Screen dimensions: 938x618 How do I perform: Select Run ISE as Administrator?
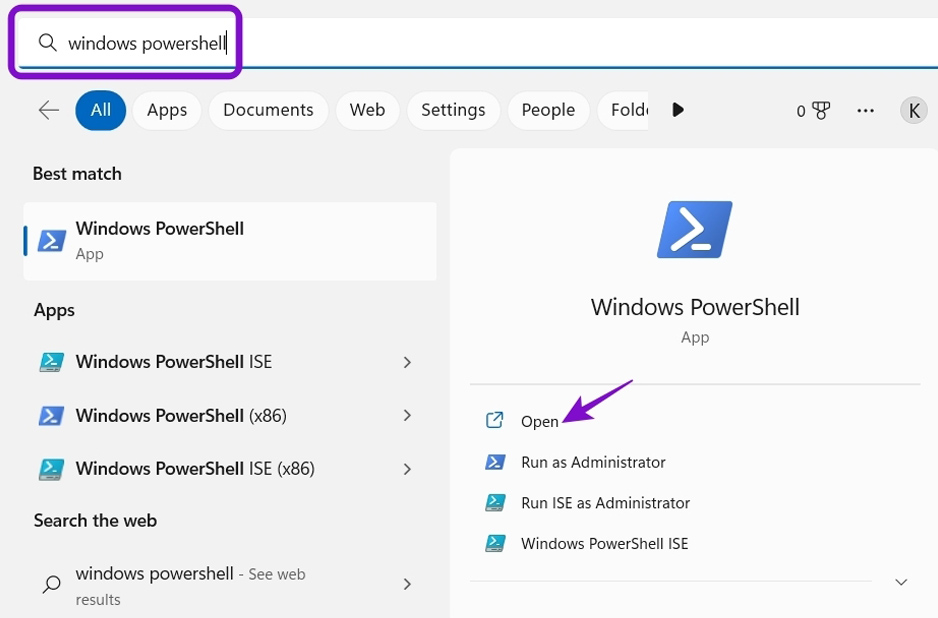click(605, 503)
